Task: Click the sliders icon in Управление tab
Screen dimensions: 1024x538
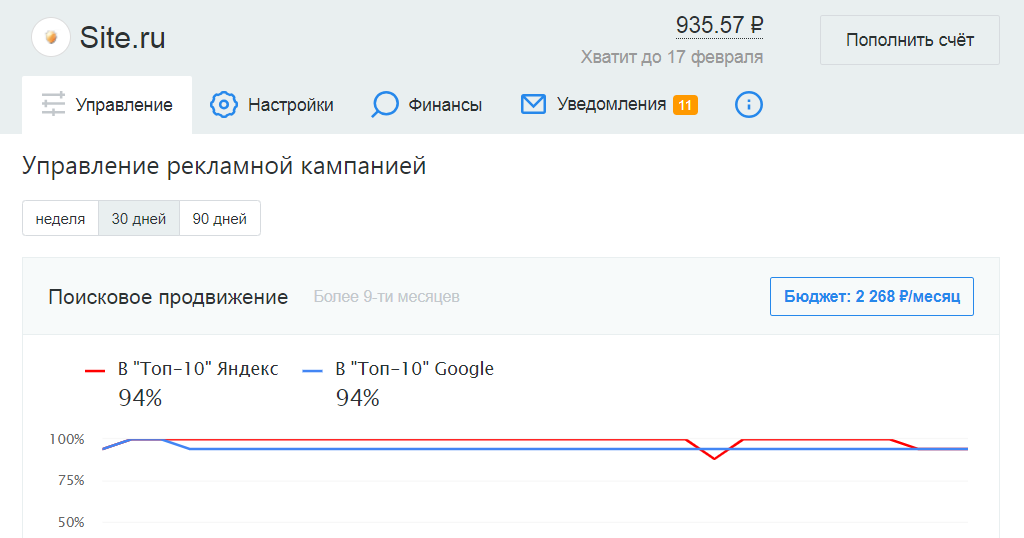Action: pyautogui.click(x=53, y=104)
